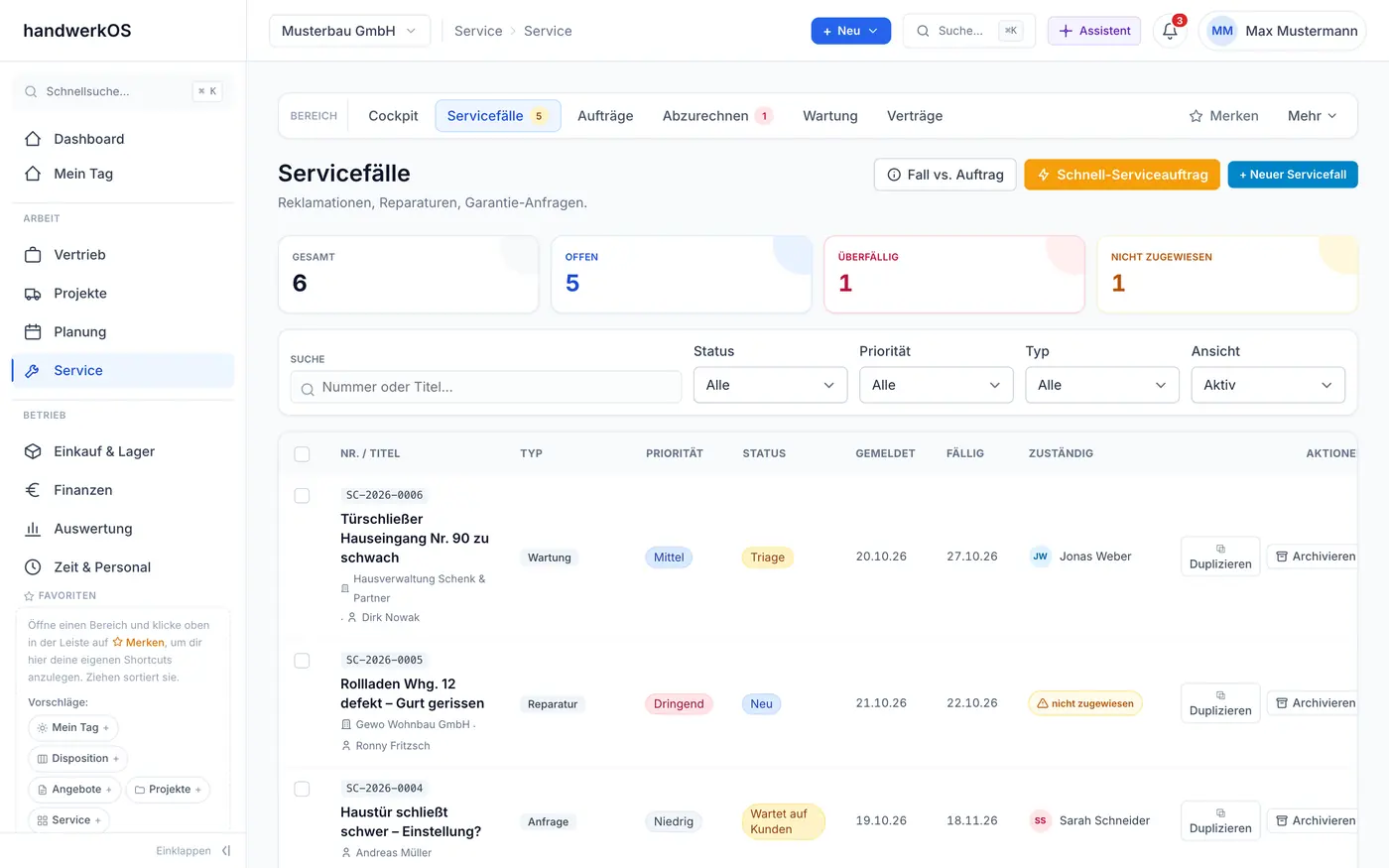Open Zeit & Personal clock icon

pyautogui.click(x=33, y=567)
